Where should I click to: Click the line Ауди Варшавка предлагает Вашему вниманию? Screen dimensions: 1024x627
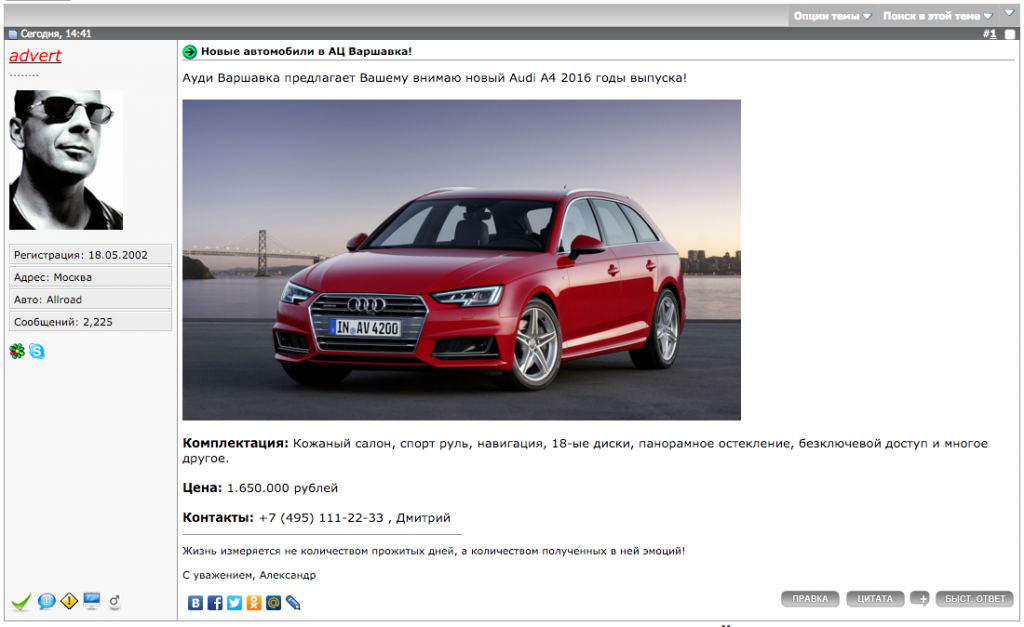(x=434, y=78)
